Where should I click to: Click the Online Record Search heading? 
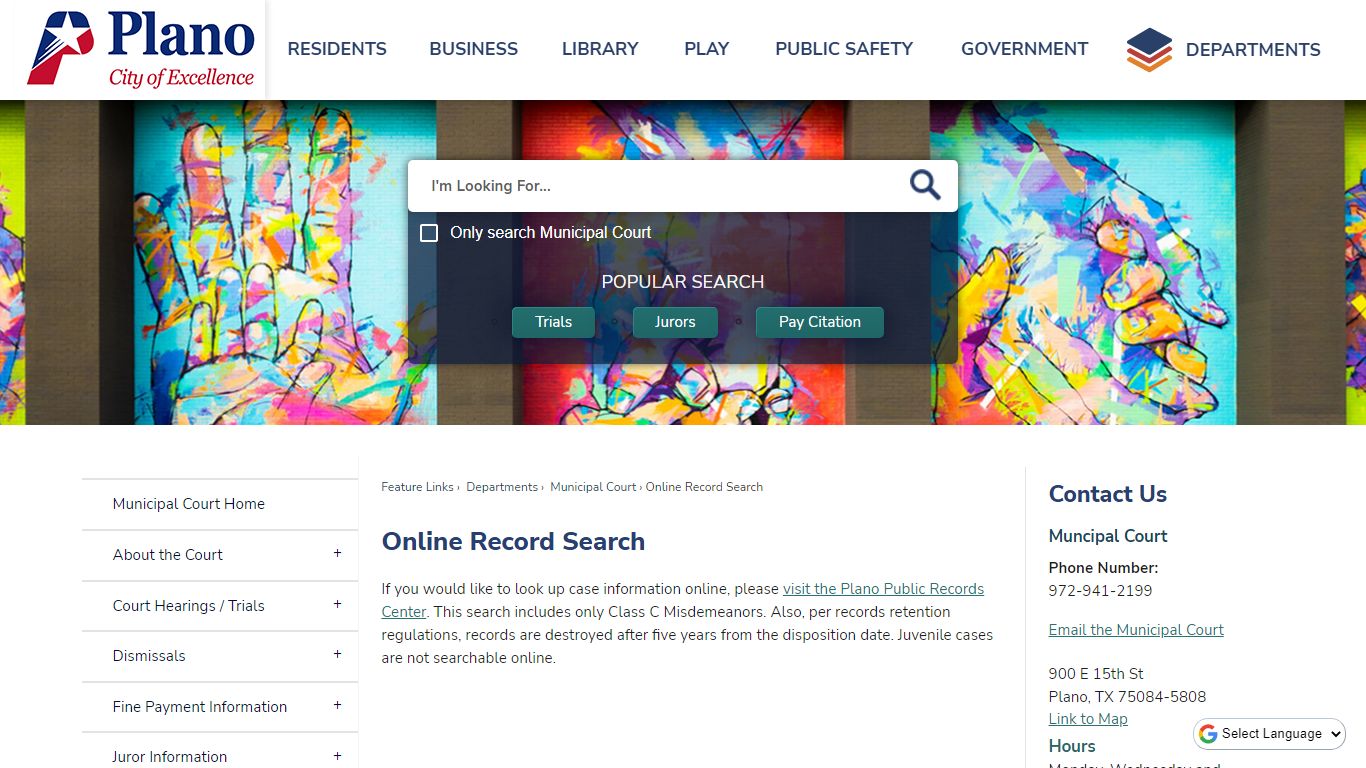(513, 542)
